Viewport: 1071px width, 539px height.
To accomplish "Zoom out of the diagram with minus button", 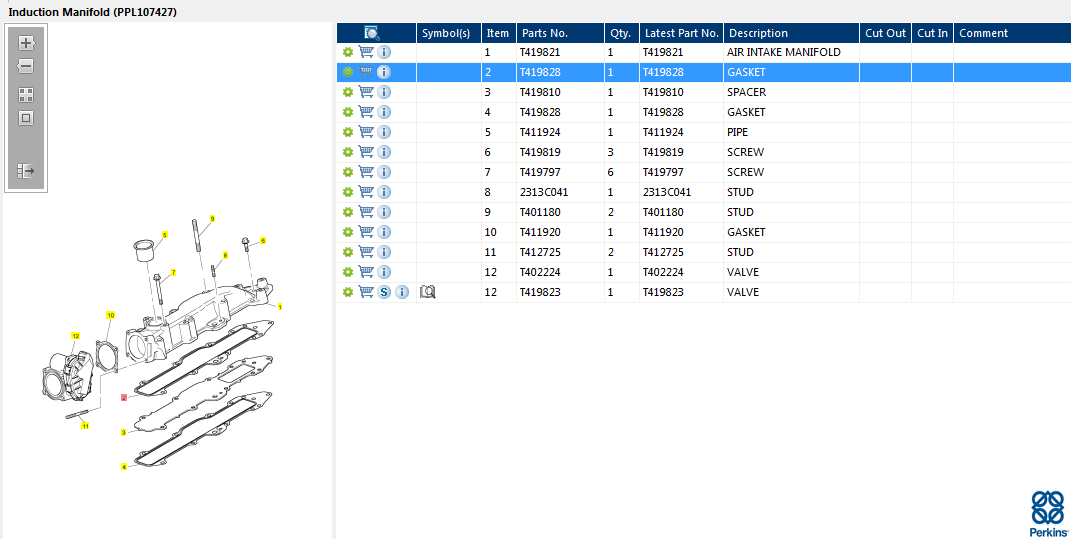I will click(26, 66).
